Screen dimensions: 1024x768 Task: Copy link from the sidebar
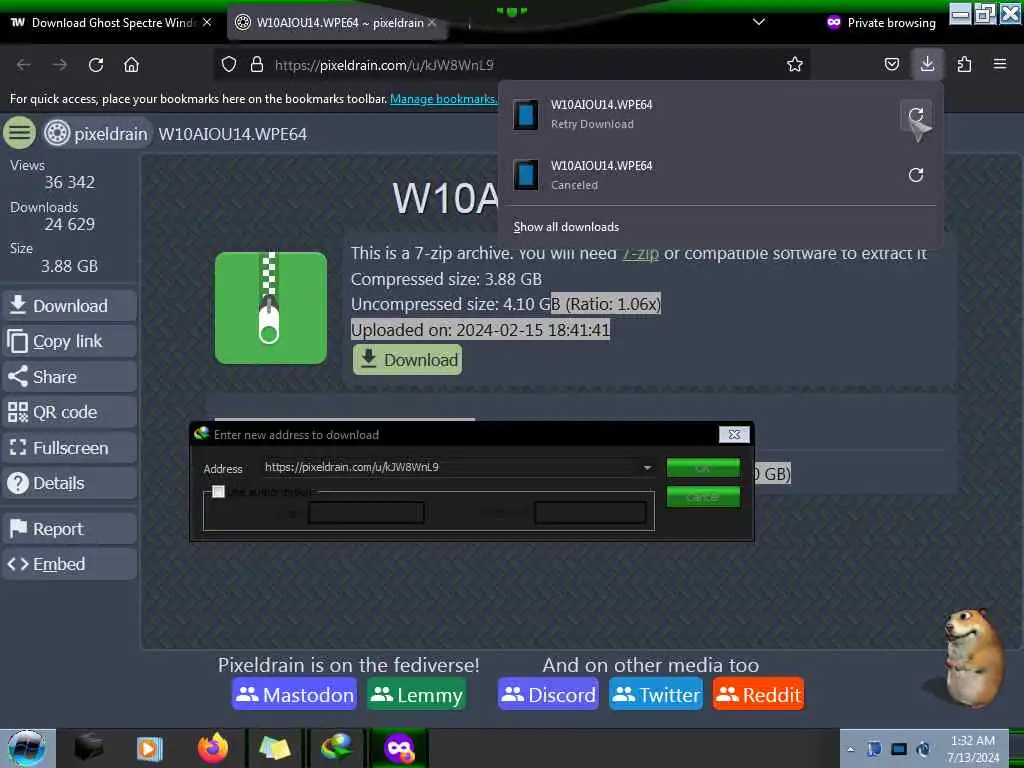(x=70, y=341)
